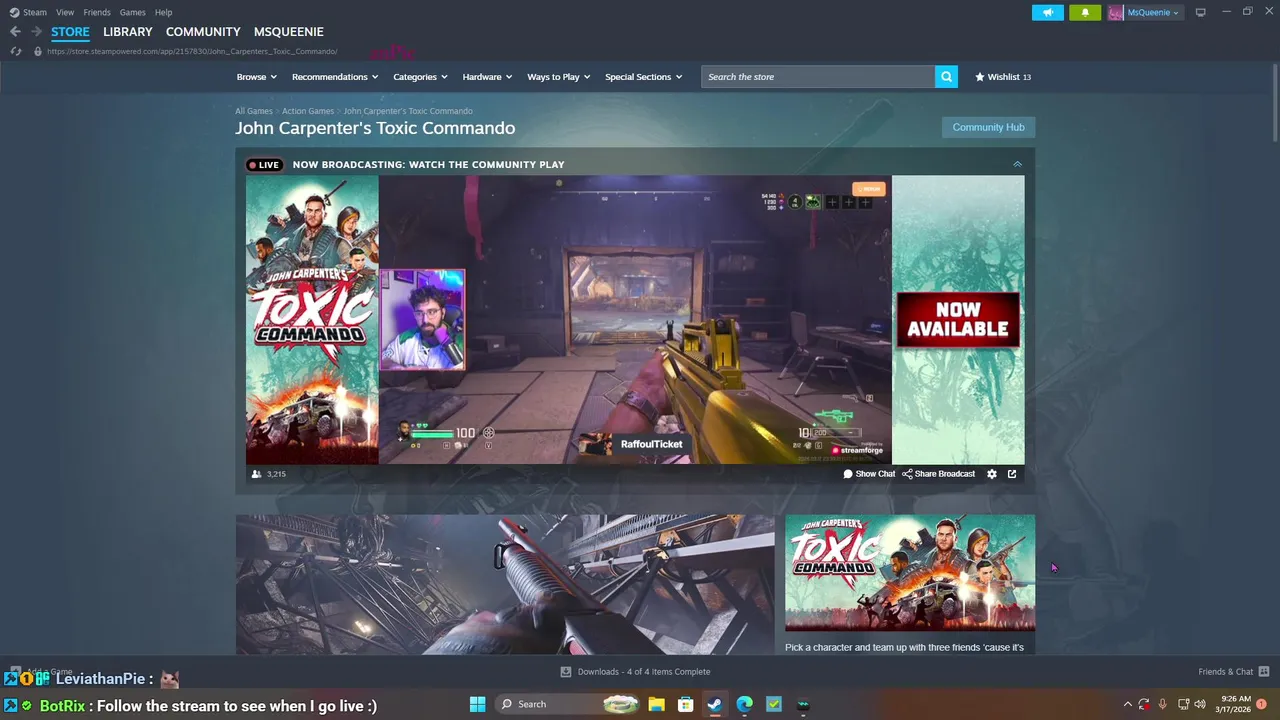Click the orange notification count badge
The image size is (1280, 720).
tap(1261, 704)
